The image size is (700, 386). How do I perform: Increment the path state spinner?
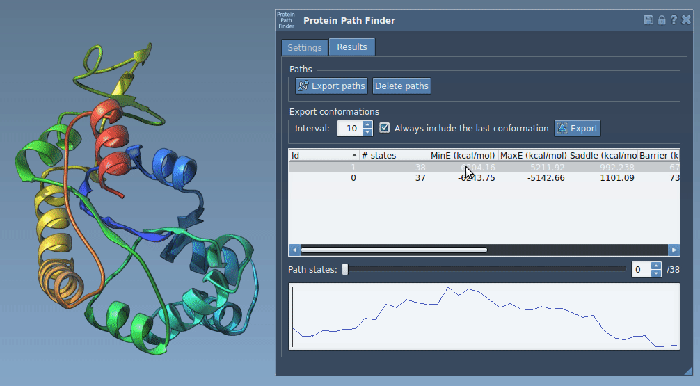656,266
